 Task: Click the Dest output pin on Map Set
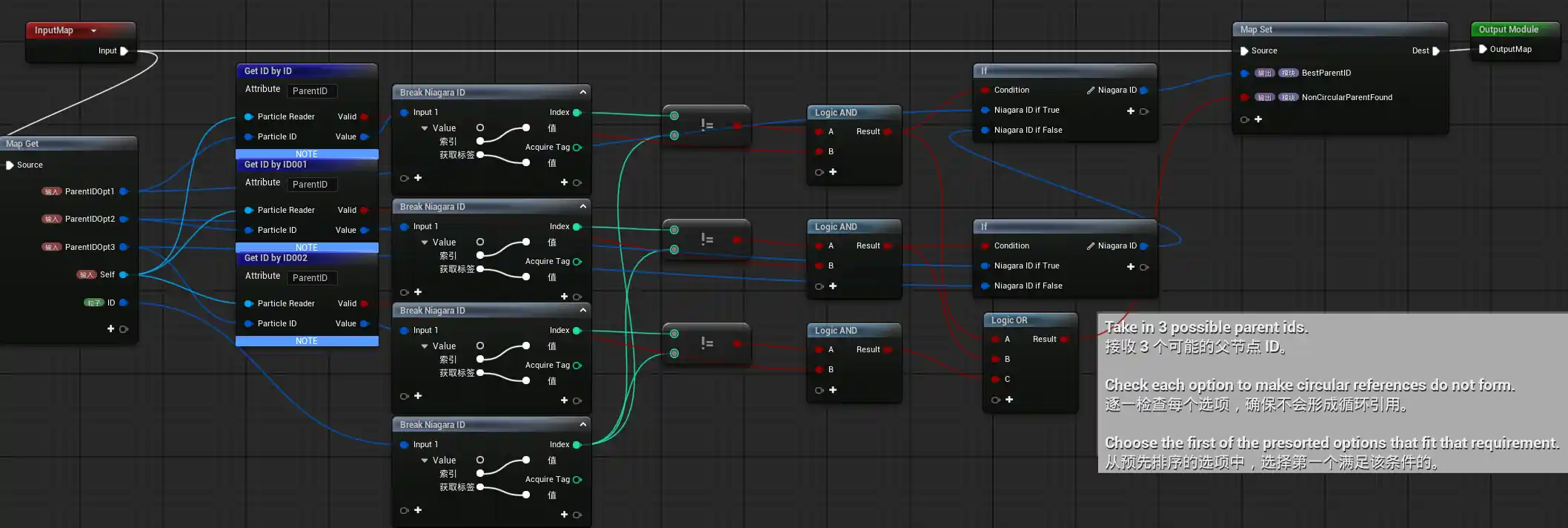coord(1435,51)
